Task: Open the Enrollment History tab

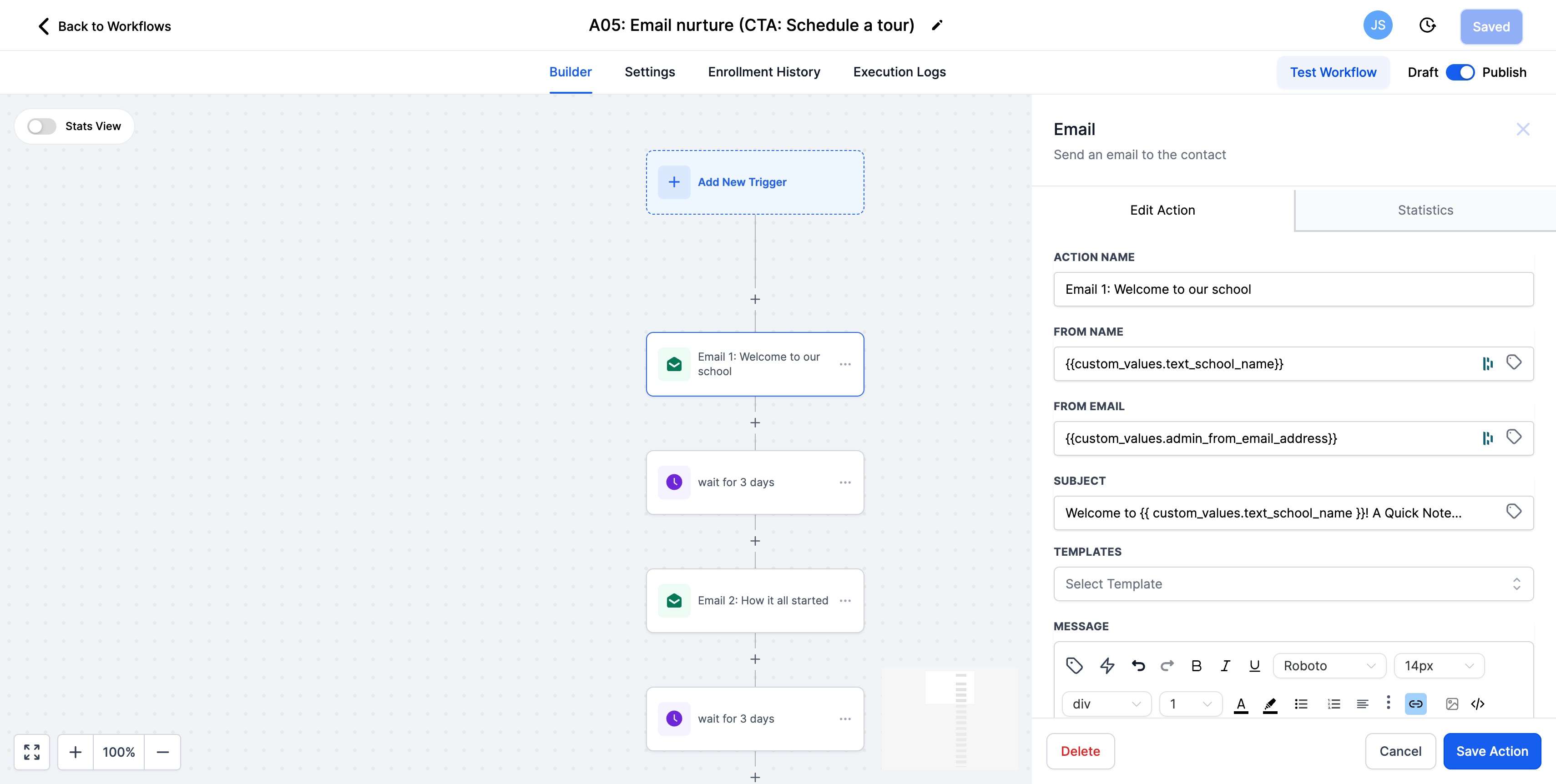Action: [x=764, y=72]
